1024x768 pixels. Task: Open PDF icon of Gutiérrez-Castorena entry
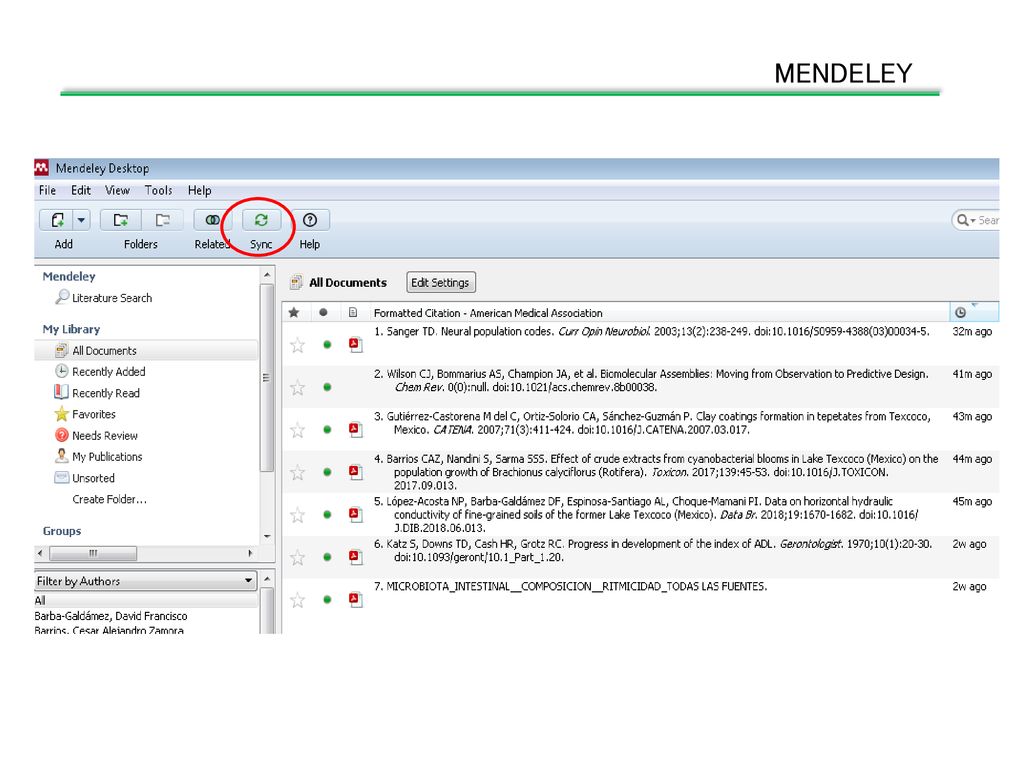tap(355, 429)
